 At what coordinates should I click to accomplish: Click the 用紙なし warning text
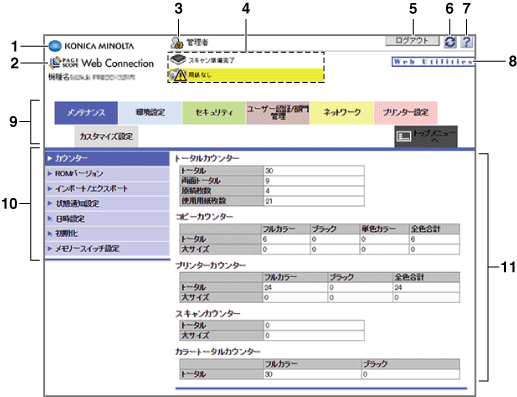(x=200, y=75)
